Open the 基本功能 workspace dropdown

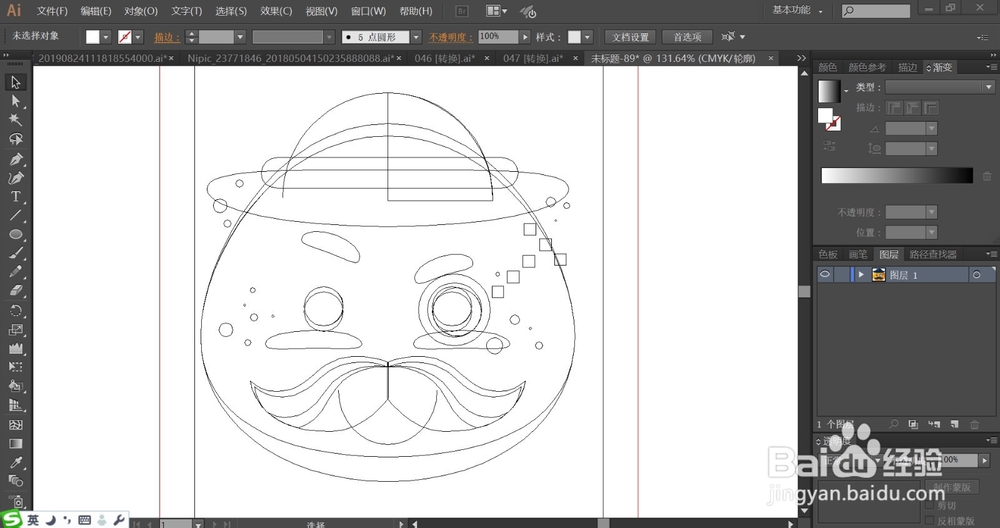pos(797,10)
